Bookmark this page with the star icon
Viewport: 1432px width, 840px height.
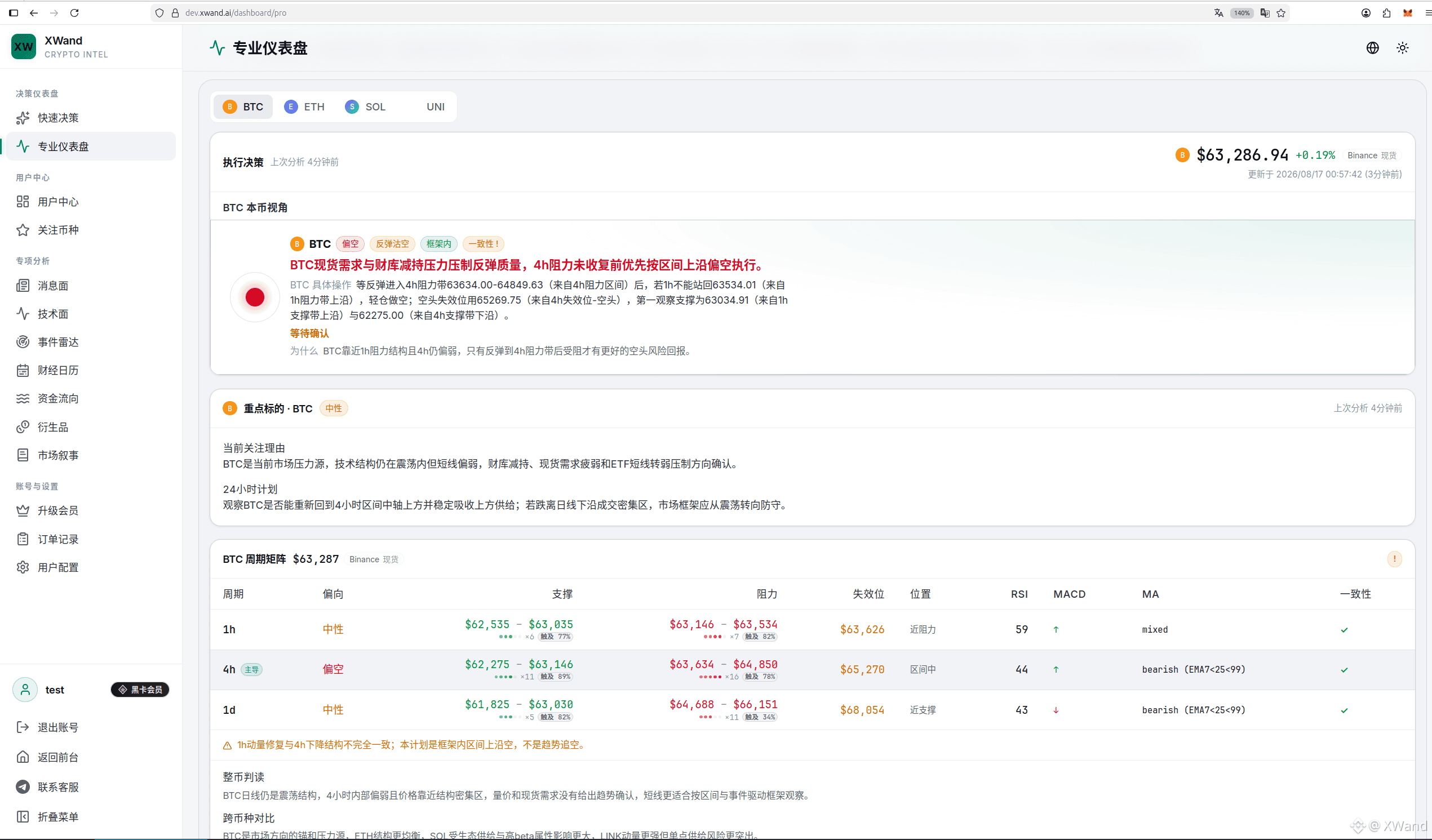point(1282,12)
